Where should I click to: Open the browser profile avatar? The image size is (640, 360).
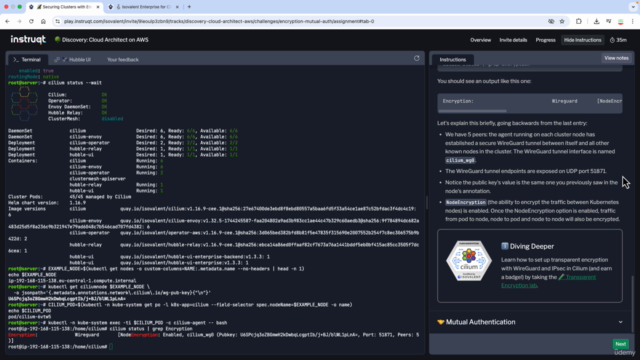click(x=621, y=21)
